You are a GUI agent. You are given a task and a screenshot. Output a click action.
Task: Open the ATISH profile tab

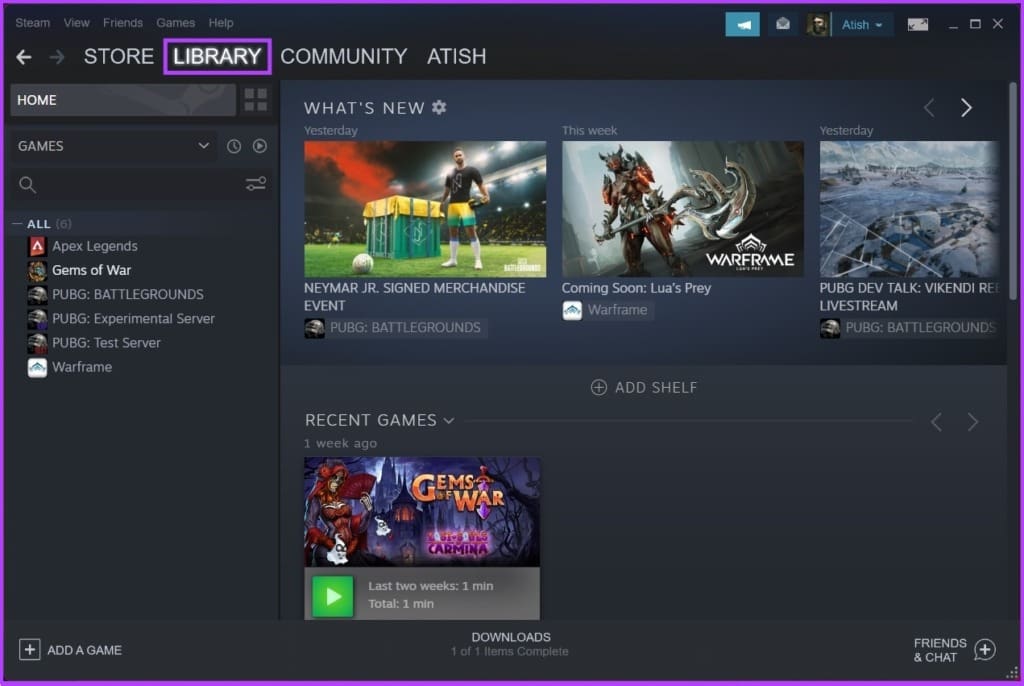[x=456, y=57]
